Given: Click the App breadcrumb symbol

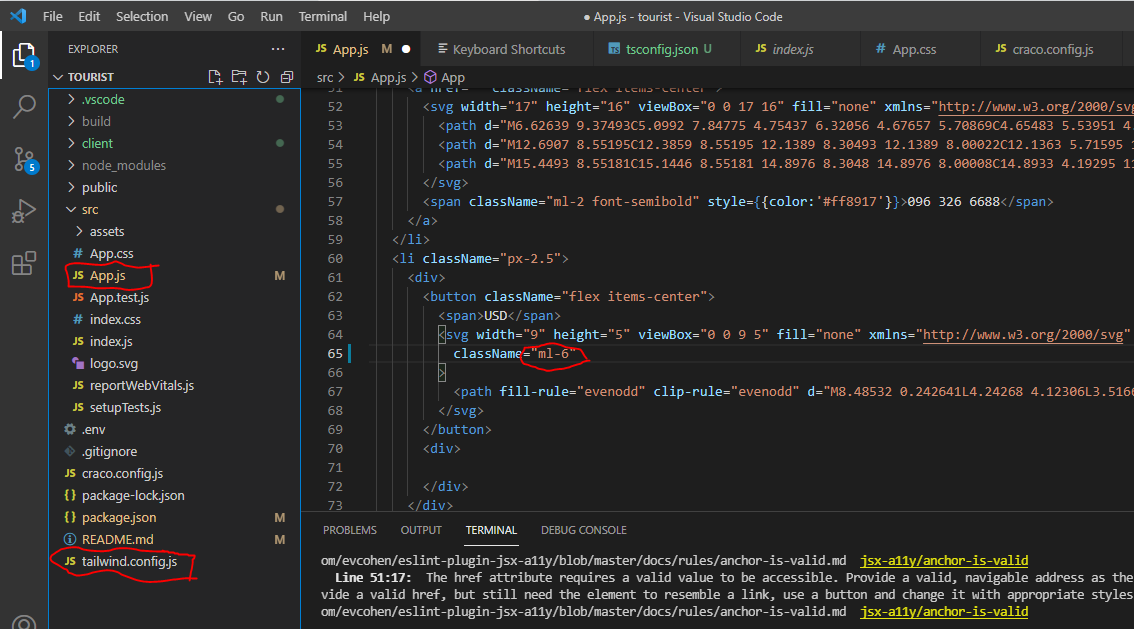Looking at the screenshot, I should click(453, 77).
